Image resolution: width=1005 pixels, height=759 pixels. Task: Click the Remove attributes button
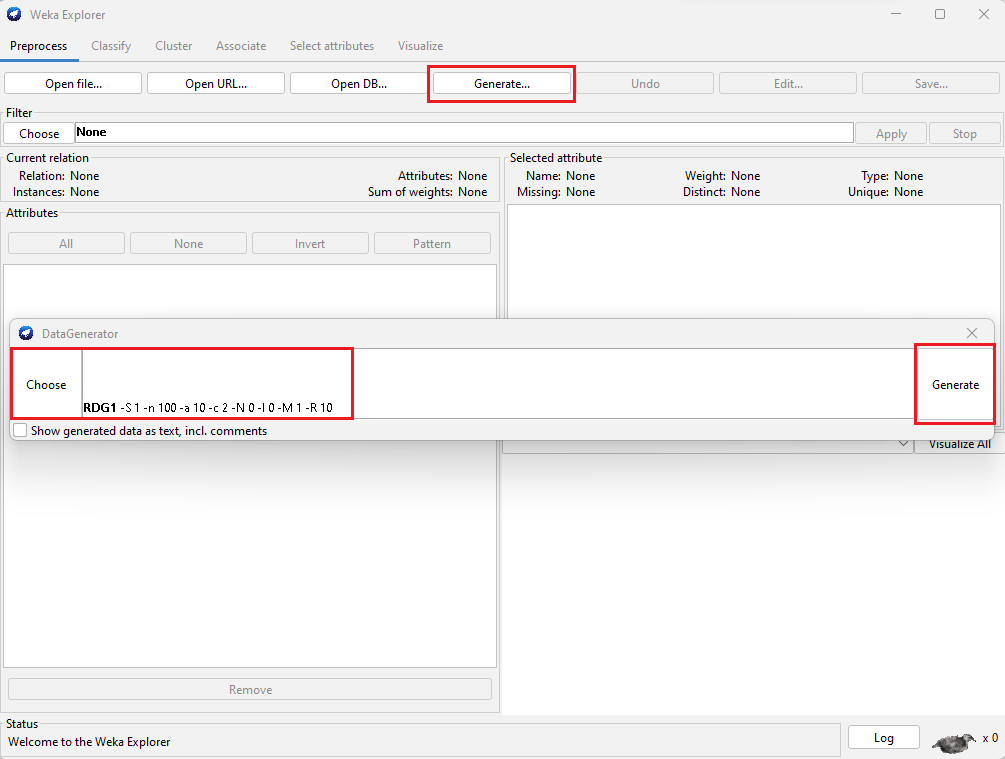point(250,689)
